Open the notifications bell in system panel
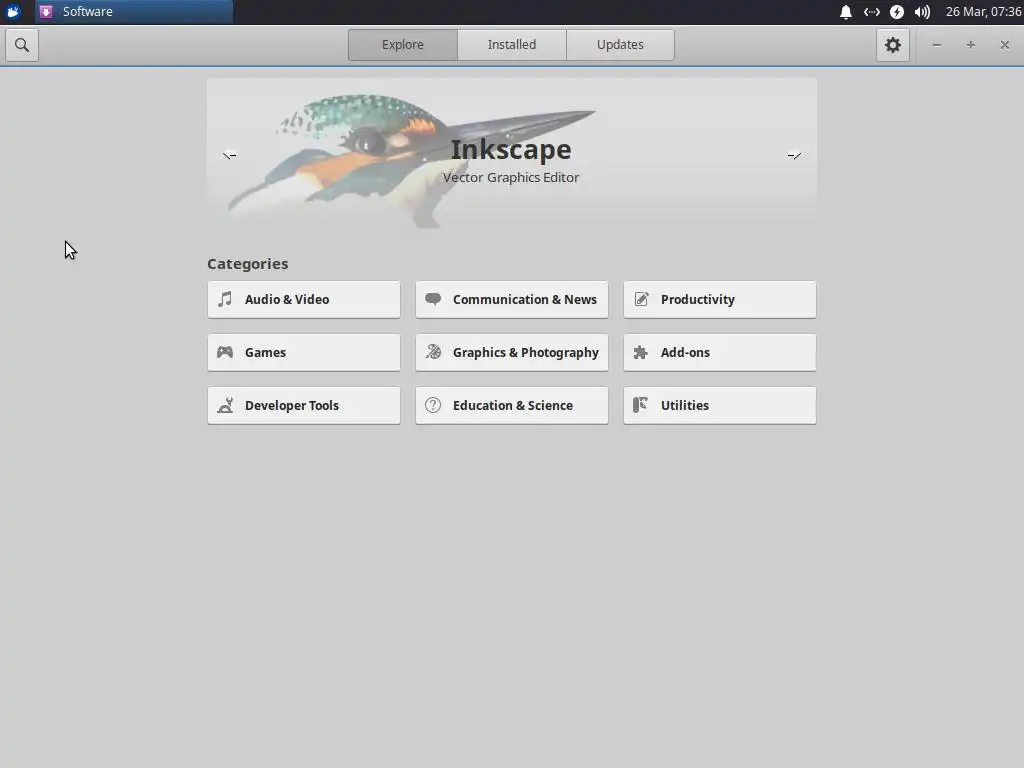Image resolution: width=1024 pixels, height=768 pixels. coord(846,12)
